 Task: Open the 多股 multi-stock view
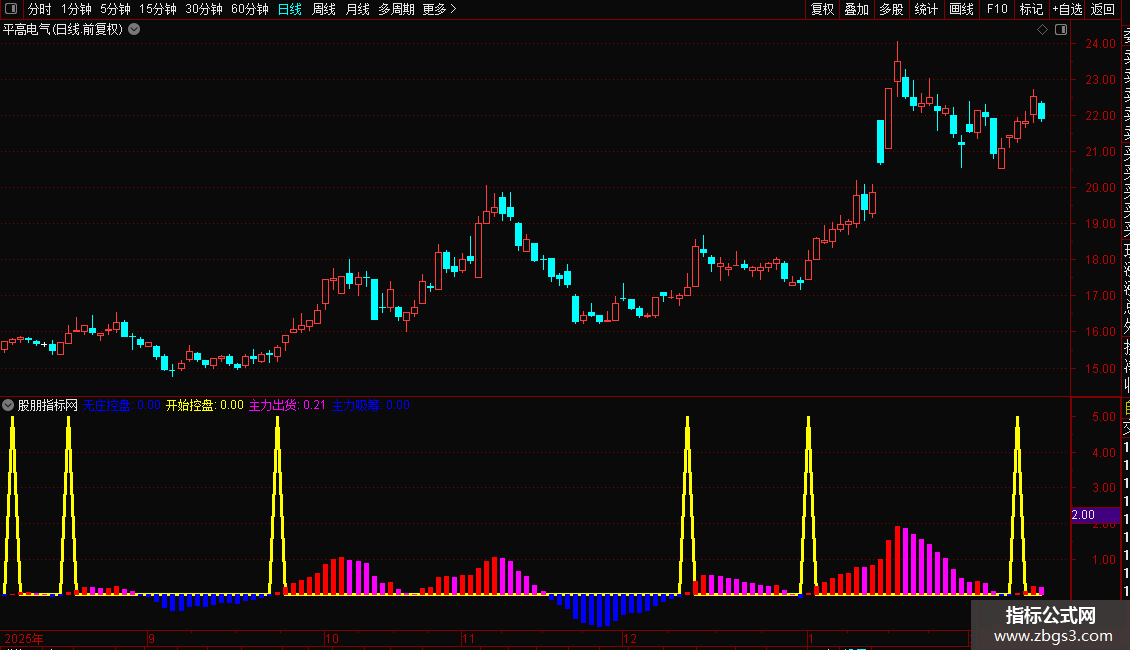click(891, 9)
